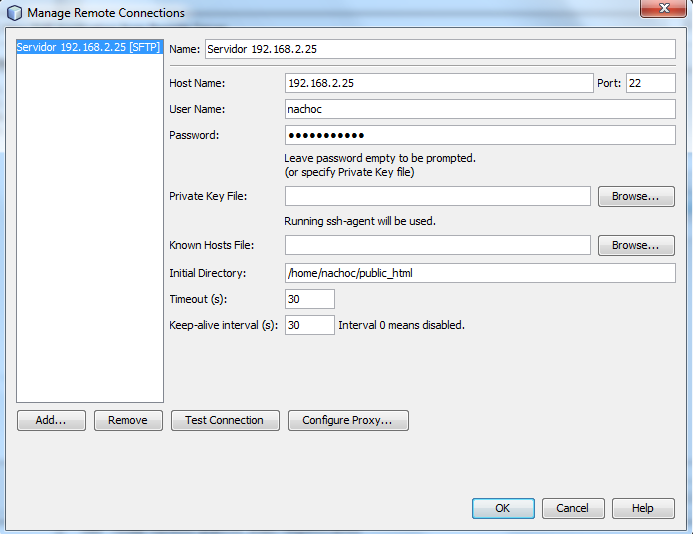This screenshot has width=693, height=534.
Task: Click the 'Interval 0 means disabled.' note
Action: tap(401, 325)
